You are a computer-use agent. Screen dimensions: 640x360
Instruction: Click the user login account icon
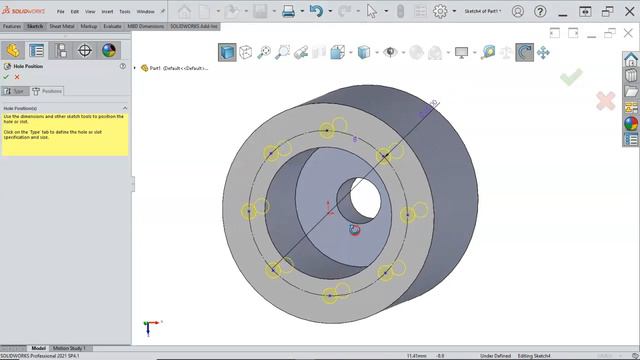(x=518, y=11)
